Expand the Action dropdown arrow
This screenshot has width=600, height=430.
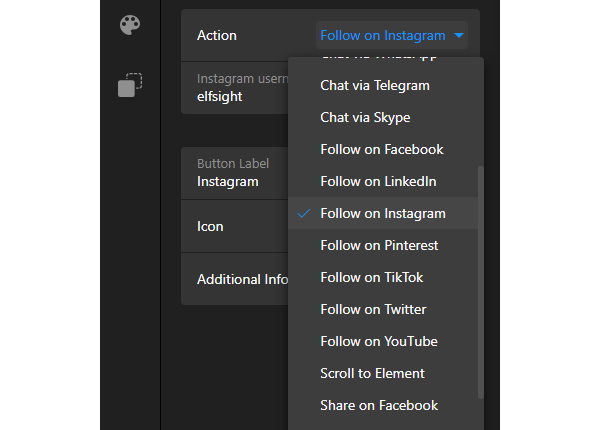click(x=459, y=36)
